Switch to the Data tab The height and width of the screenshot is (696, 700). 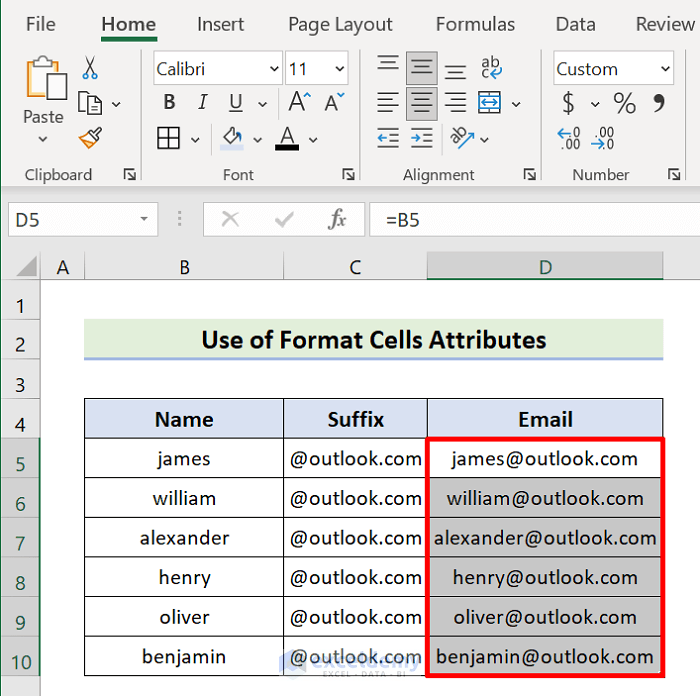click(575, 24)
